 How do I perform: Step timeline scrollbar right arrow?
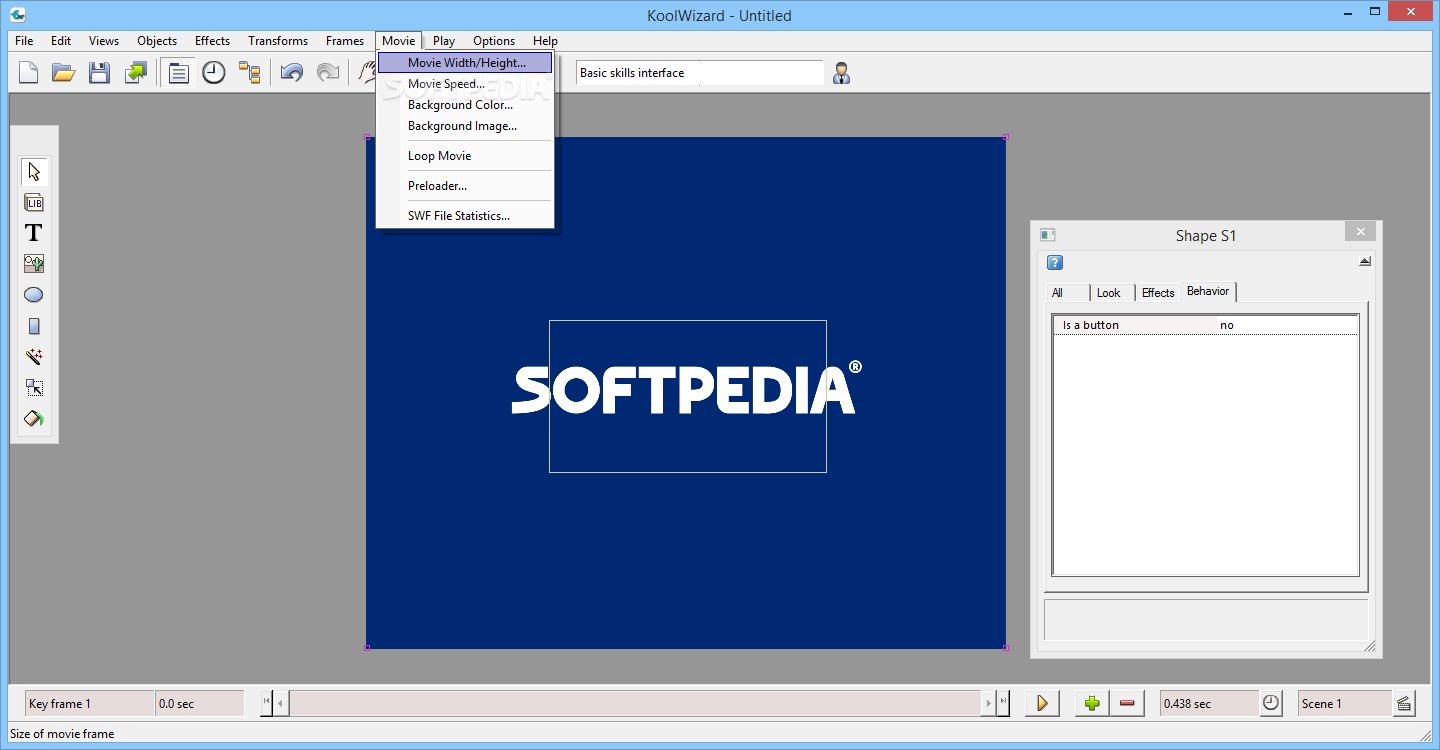pos(989,703)
